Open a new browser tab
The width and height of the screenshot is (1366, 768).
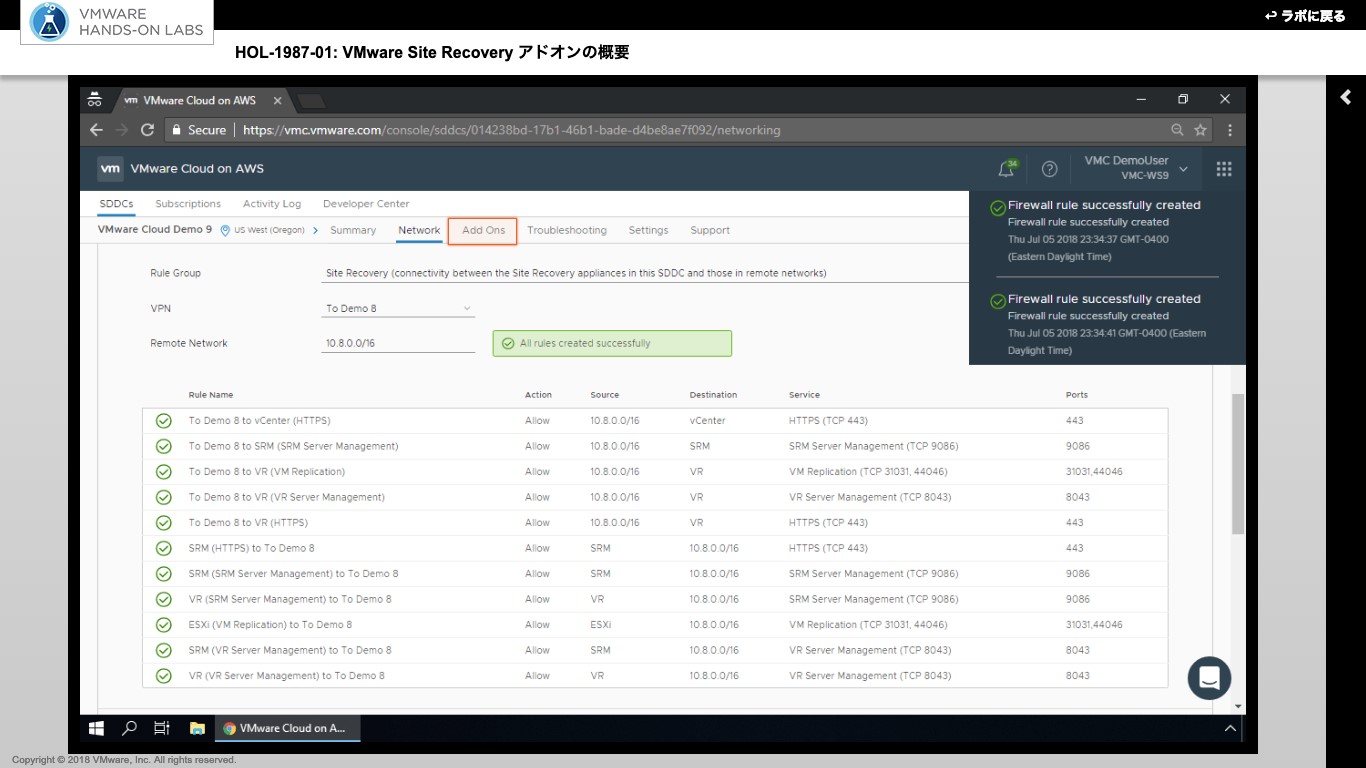pos(311,100)
